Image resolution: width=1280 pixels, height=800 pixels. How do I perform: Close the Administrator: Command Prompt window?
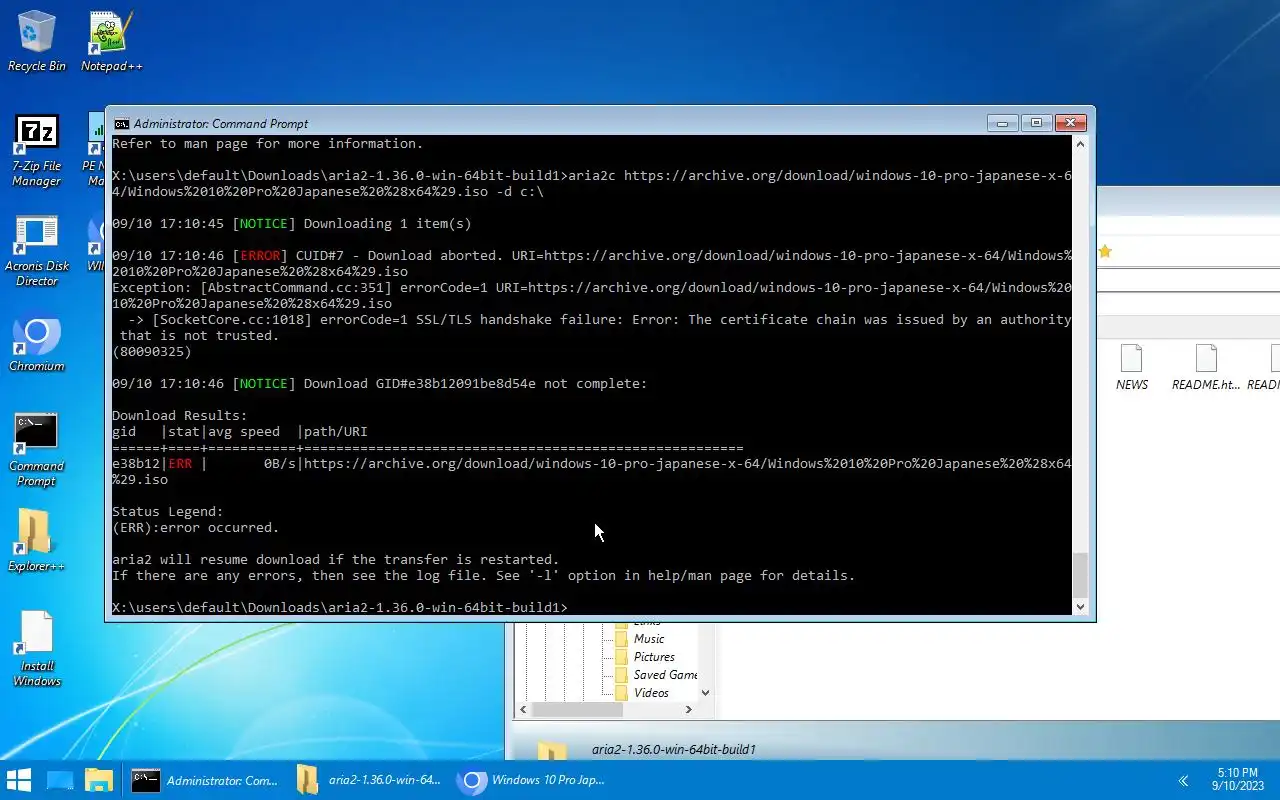tap(1070, 123)
